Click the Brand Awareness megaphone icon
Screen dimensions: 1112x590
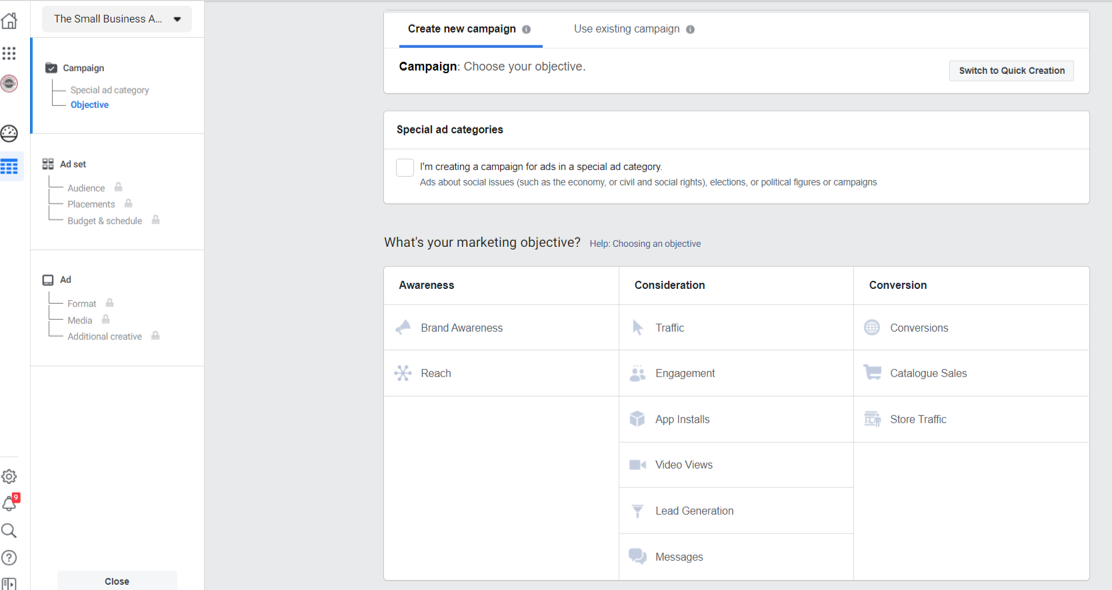[x=404, y=327]
